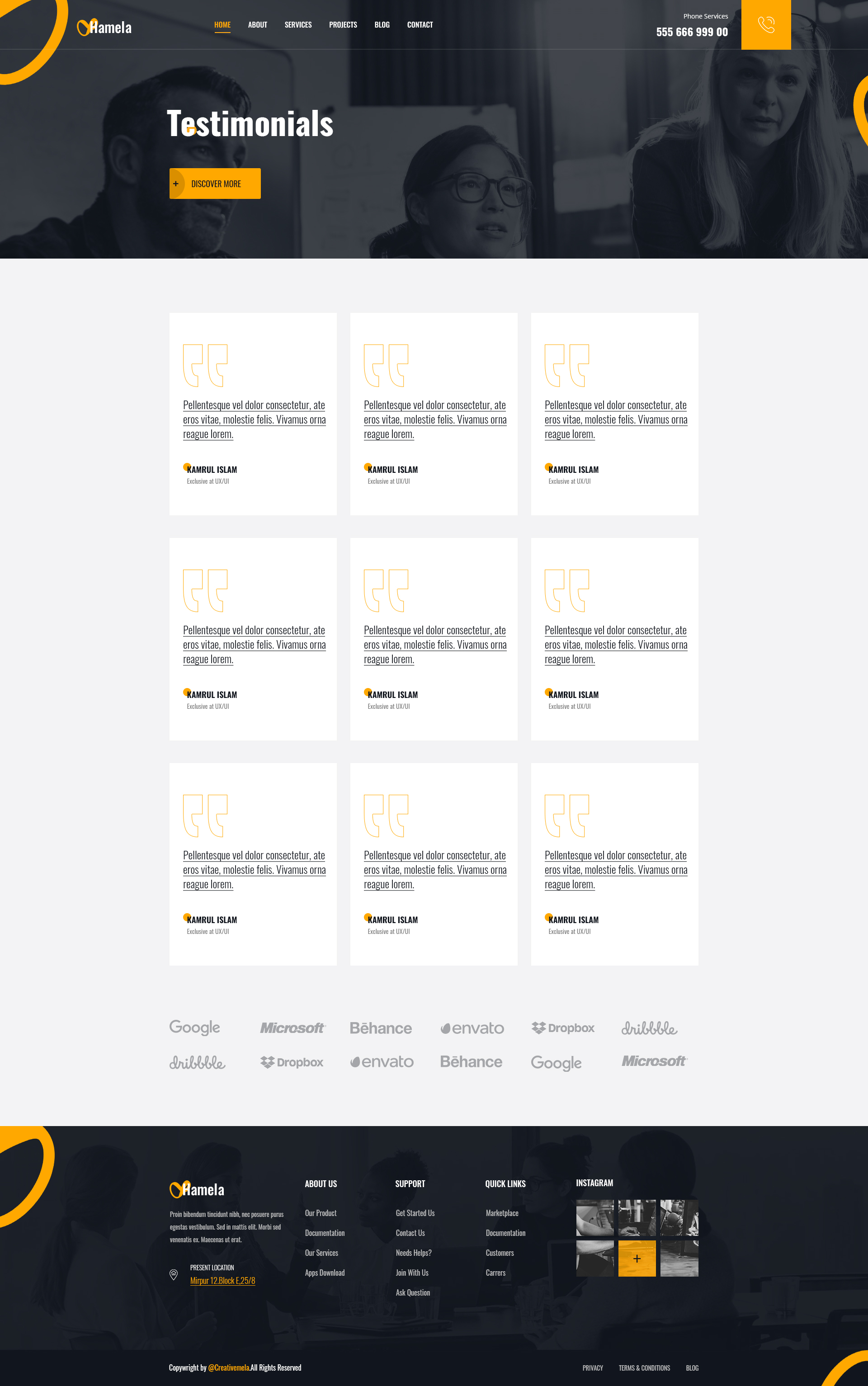
Task: Open the Mirpur 12 Block E address link
Action: click(x=223, y=1280)
